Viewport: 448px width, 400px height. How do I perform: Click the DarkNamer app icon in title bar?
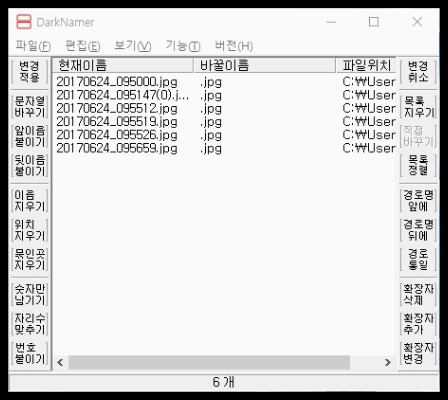24,22
